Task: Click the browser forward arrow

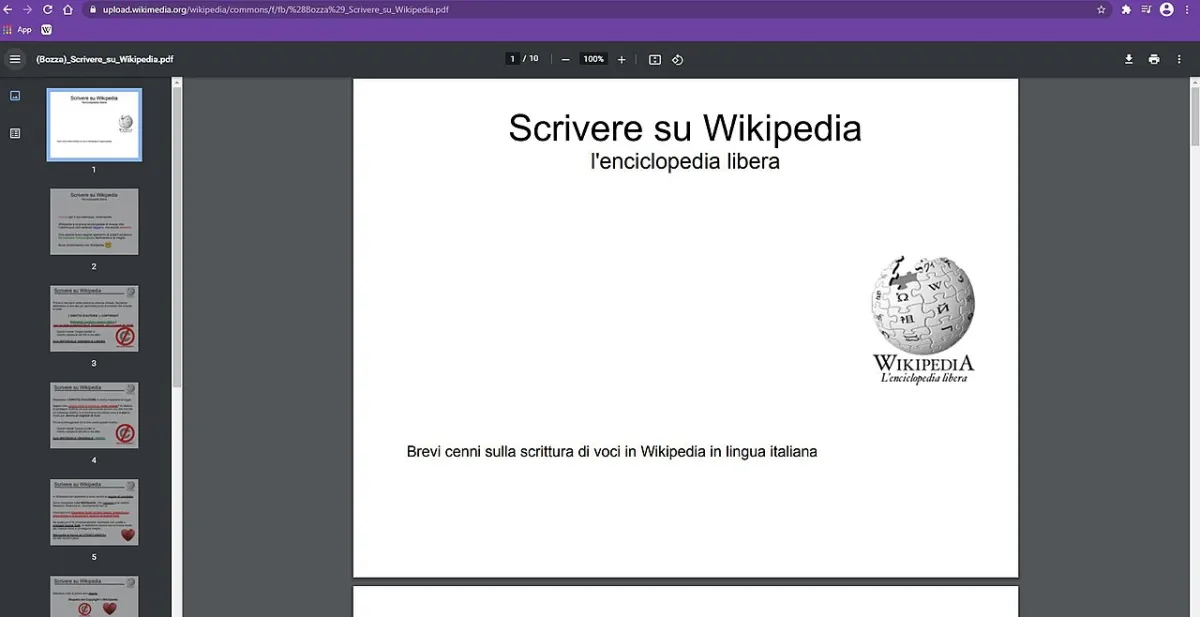Action: point(27,9)
